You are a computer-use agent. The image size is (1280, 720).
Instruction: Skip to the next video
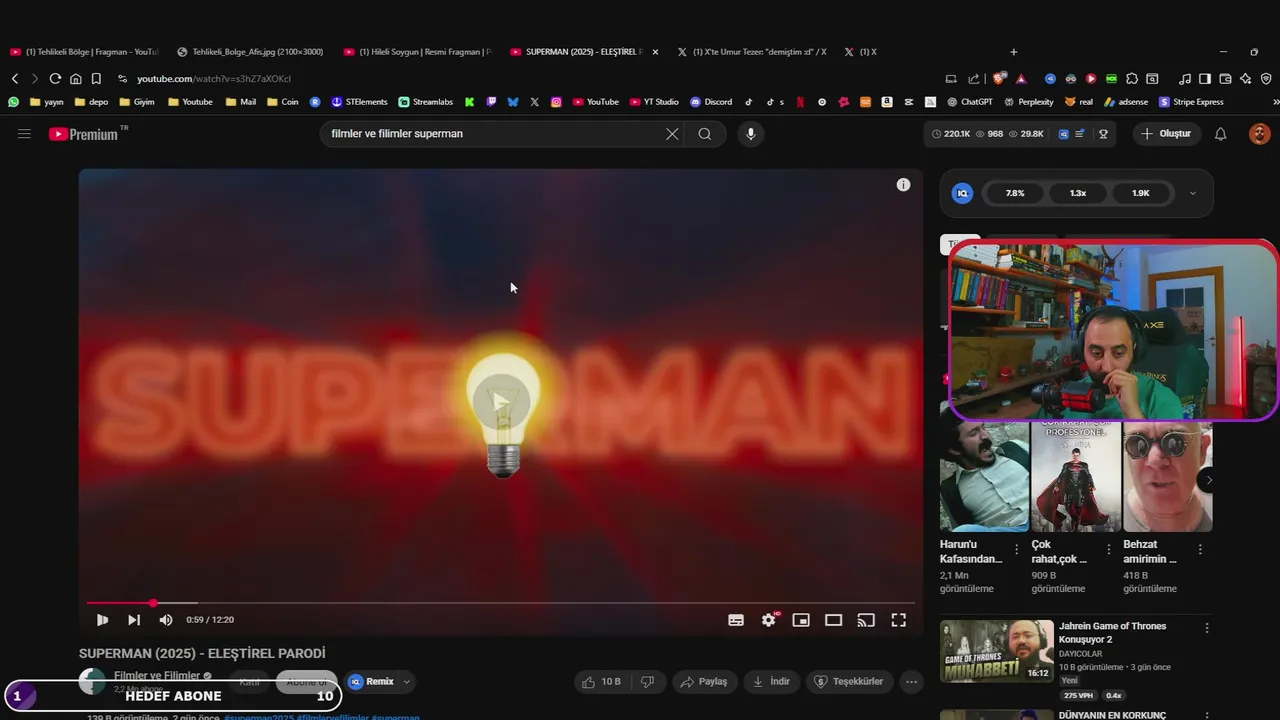tap(134, 620)
